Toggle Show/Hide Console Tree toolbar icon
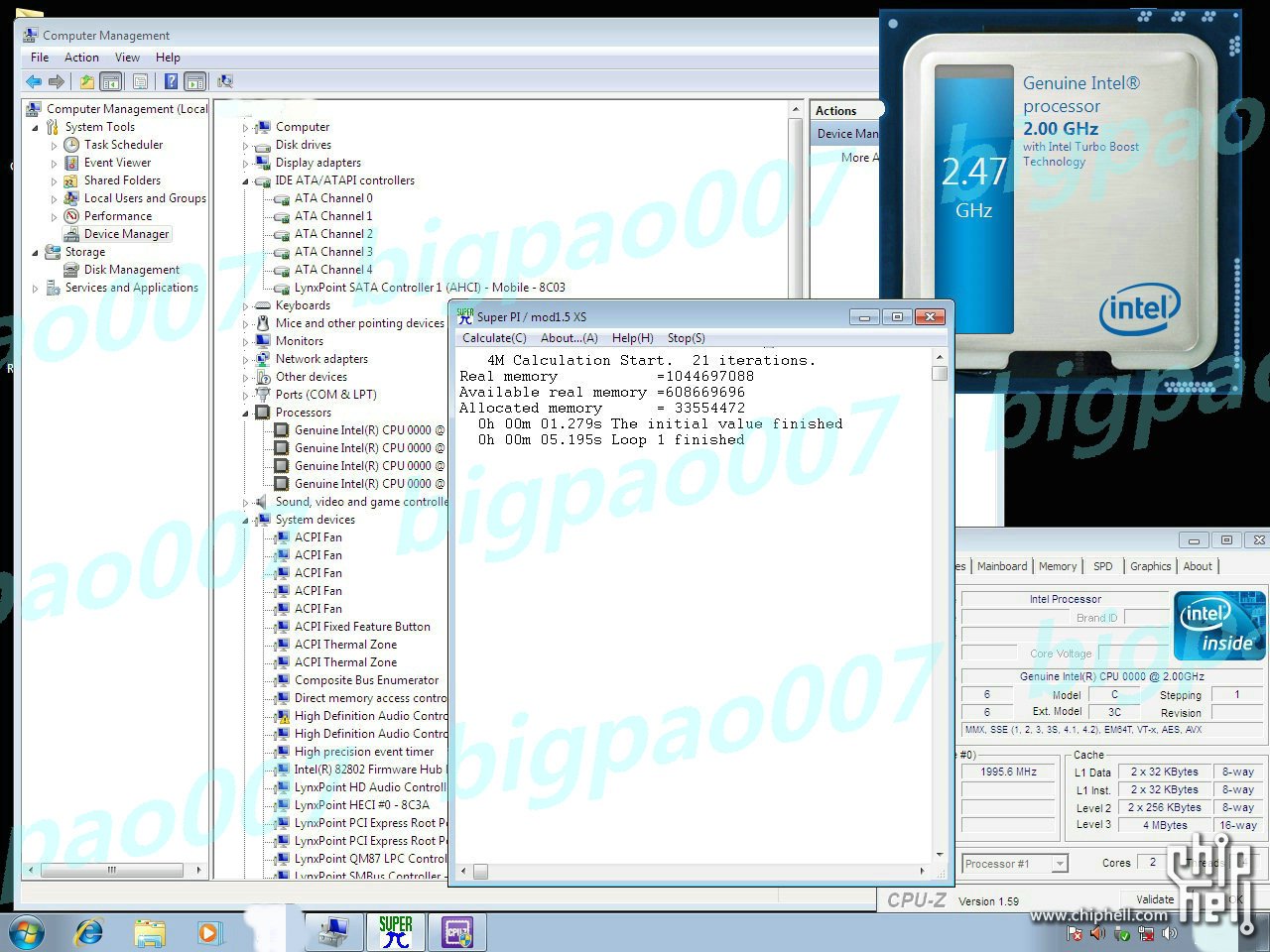The image size is (1270, 952). click(111, 81)
